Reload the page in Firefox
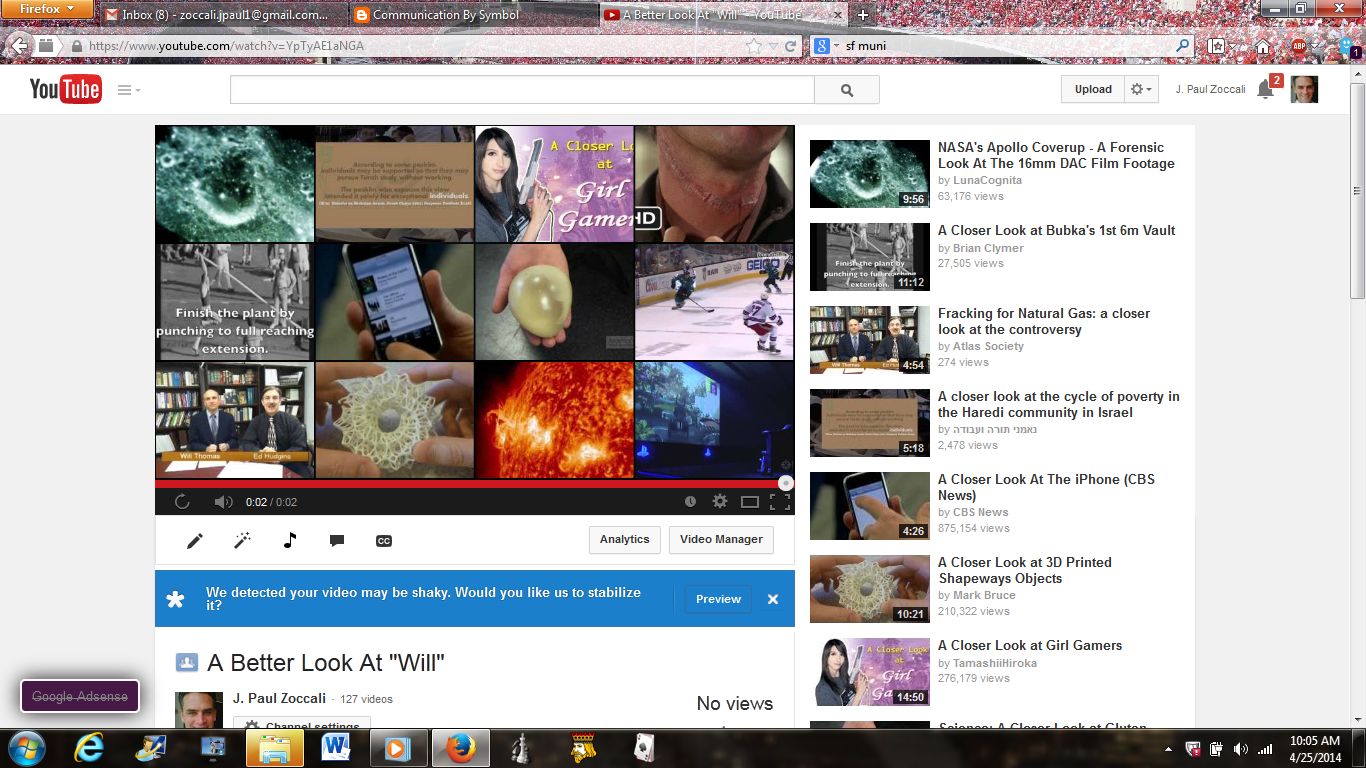The image size is (1366, 768). pyautogui.click(x=790, y=46)
